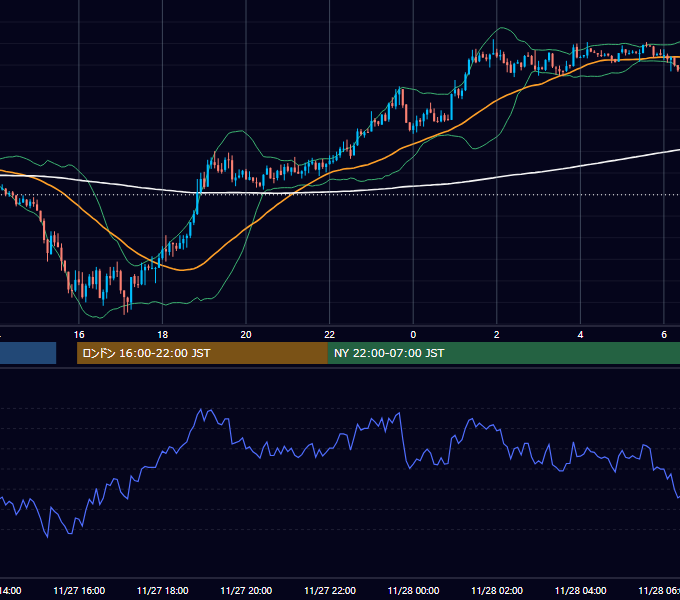Click the hour label 20 on price chart axis

(246, 335)
